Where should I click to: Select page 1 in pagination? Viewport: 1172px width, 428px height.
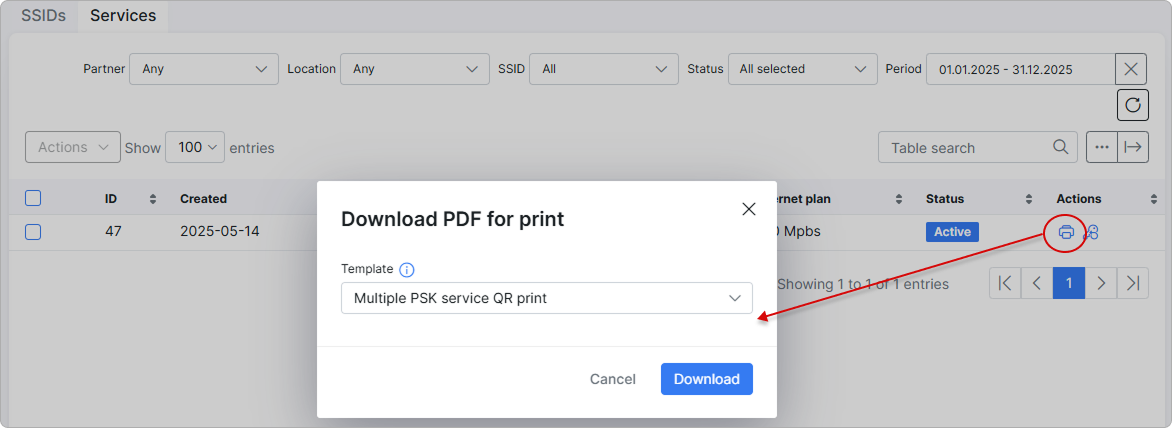1069,283
